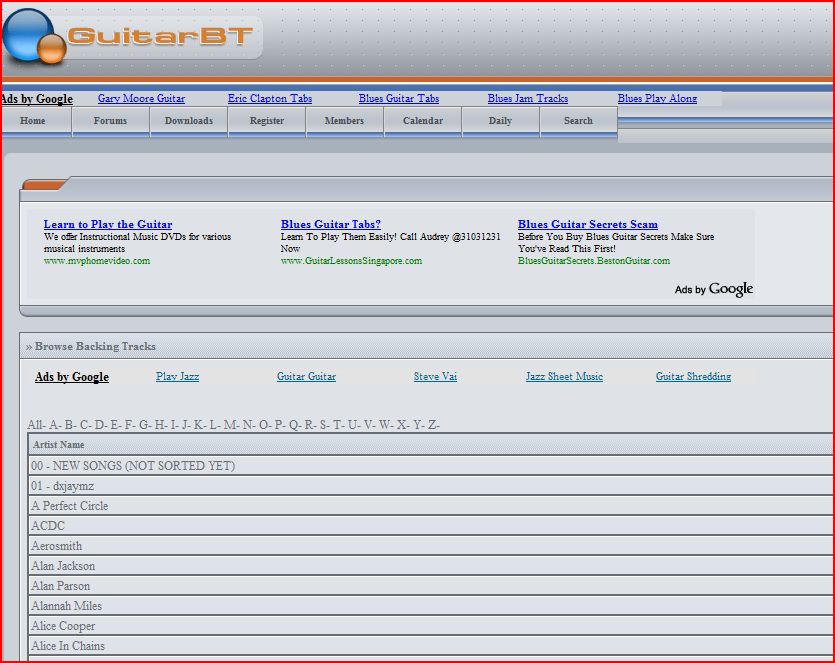Click top Ads by Google label

point(37,99)
